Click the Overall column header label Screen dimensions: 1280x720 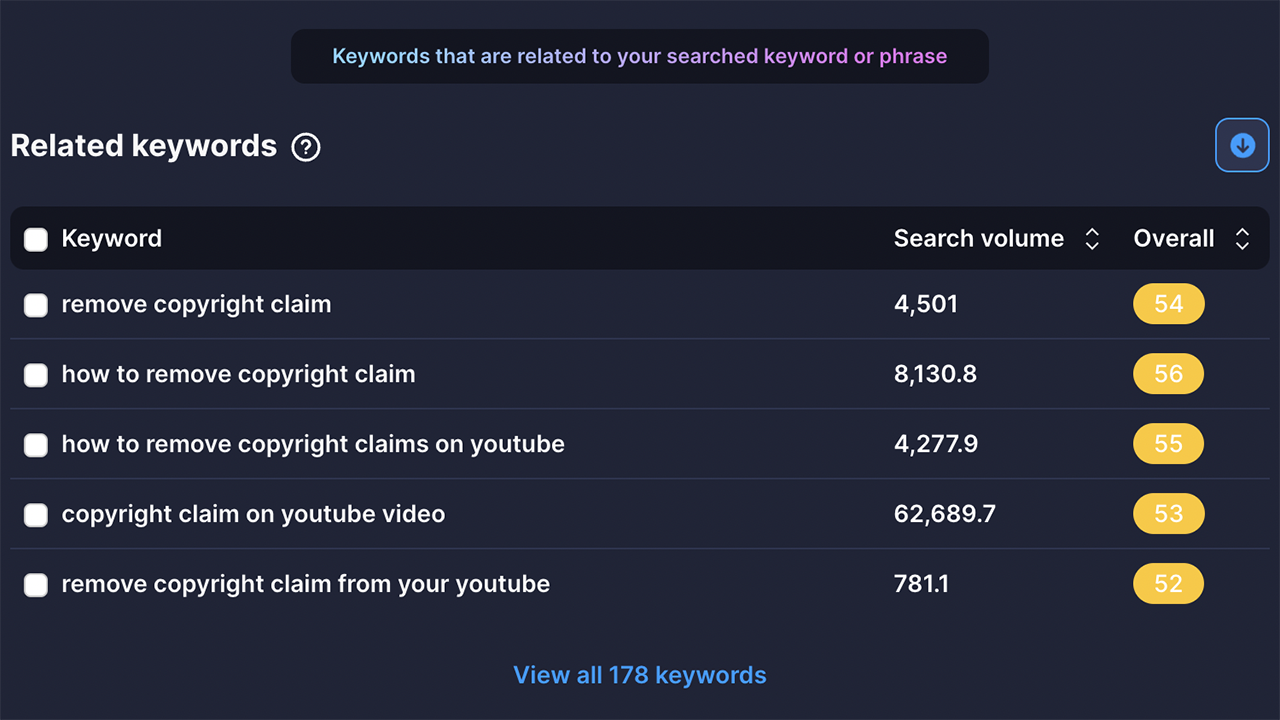[x=1173, y=239]
